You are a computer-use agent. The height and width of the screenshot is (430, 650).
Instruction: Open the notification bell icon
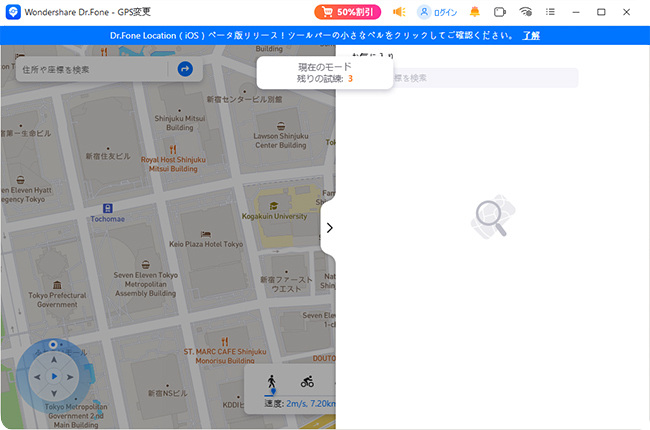pyautogui.click(x=474, y=12)
